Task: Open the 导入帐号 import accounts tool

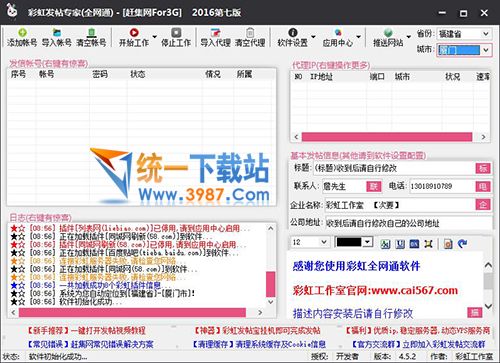Action: [57, 37]
